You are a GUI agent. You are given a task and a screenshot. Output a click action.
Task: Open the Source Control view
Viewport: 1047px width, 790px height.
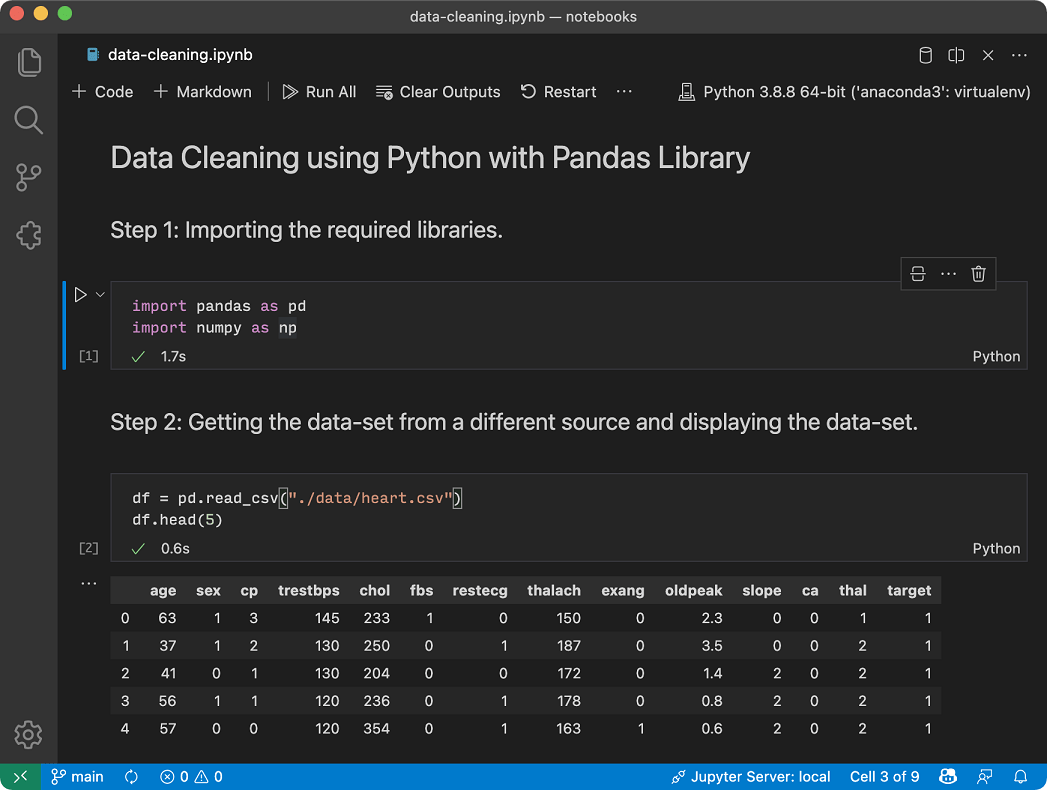click(29, 177)
